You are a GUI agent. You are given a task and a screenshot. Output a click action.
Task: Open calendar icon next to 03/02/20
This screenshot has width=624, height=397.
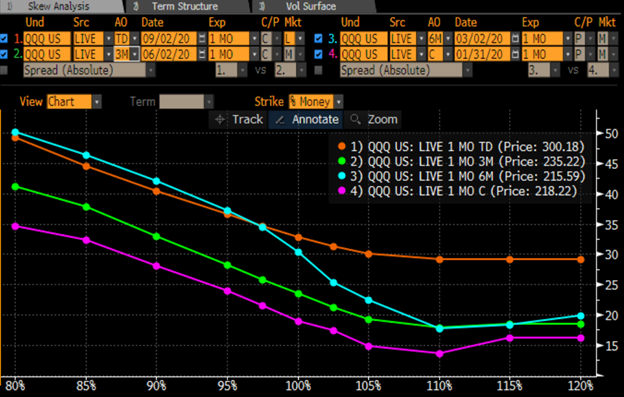pyautogui.click(x=515, y=39)
